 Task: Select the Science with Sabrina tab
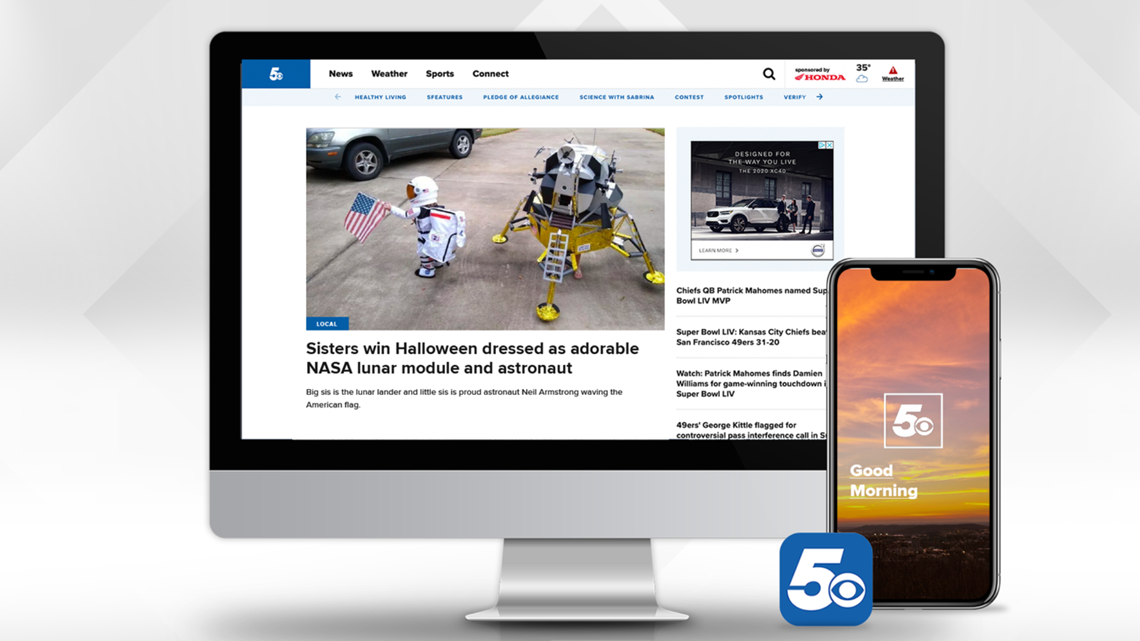(616, 97)
